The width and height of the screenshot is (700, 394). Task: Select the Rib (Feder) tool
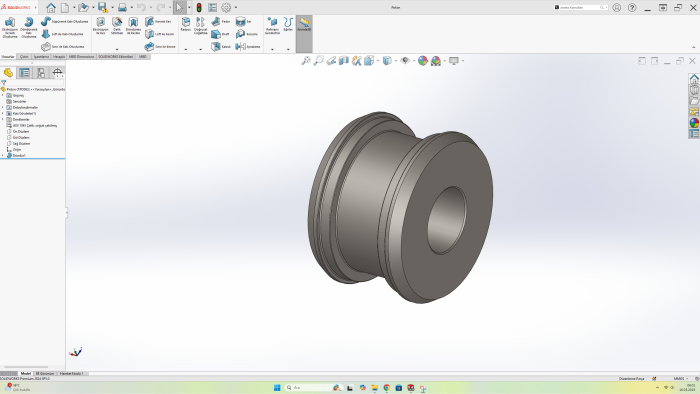tap(221, 21)
